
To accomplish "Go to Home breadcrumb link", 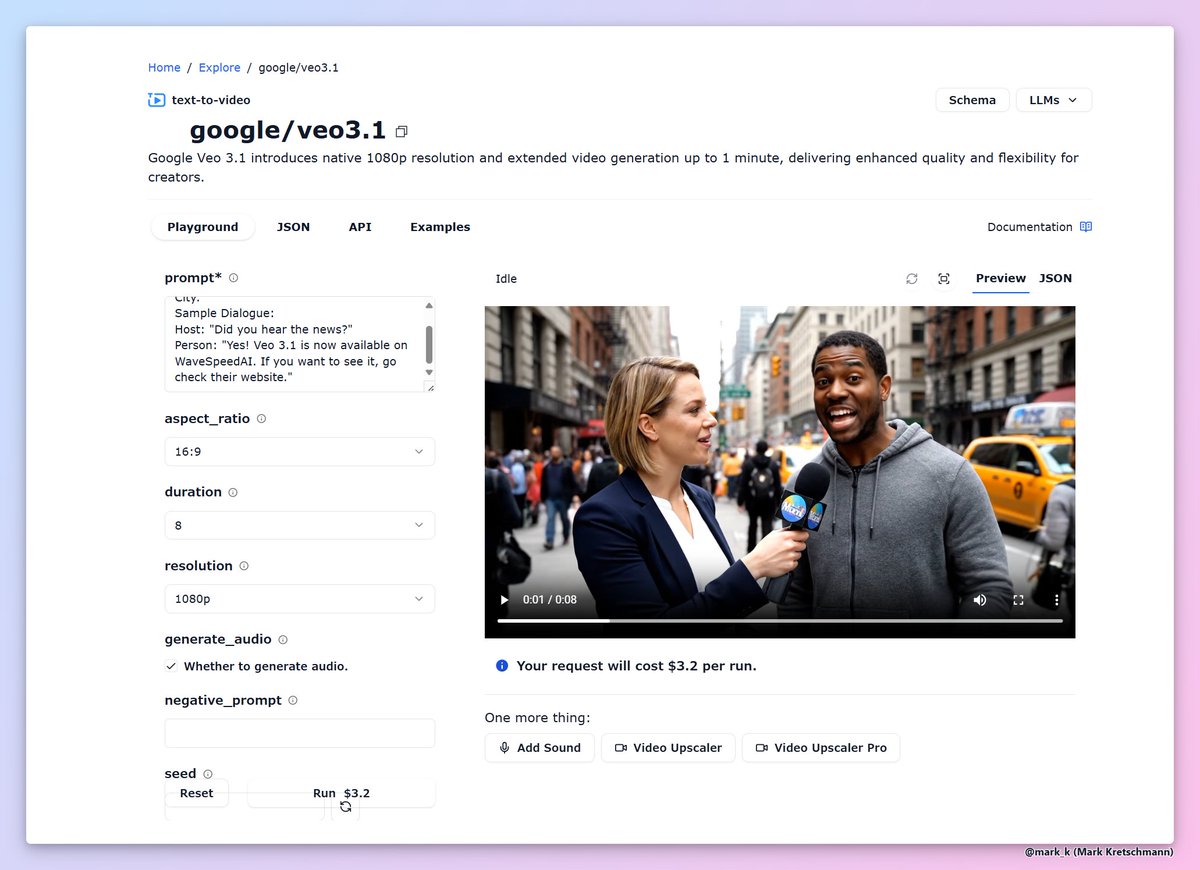I will coord(164,68).
